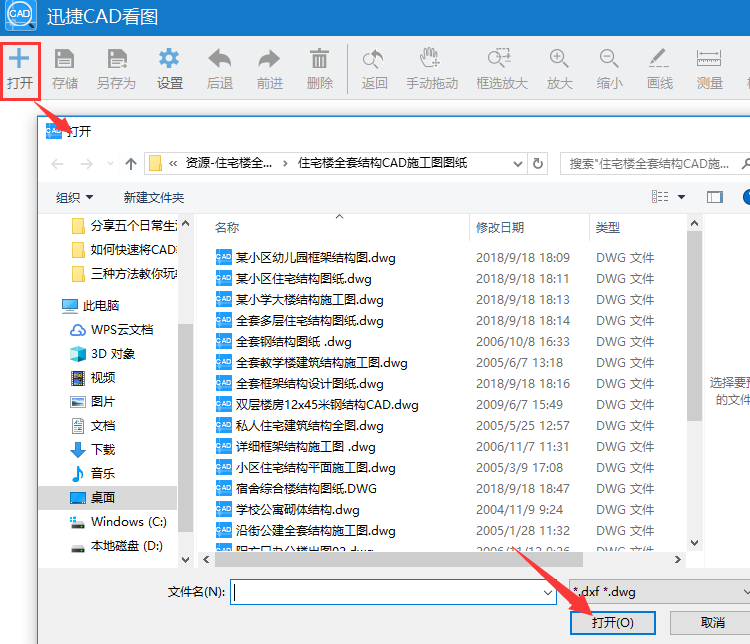The image size is (750, 644).
Task: Select 视频 in the navigation pane
Action: pyautogui.click(x=93, y=378)
